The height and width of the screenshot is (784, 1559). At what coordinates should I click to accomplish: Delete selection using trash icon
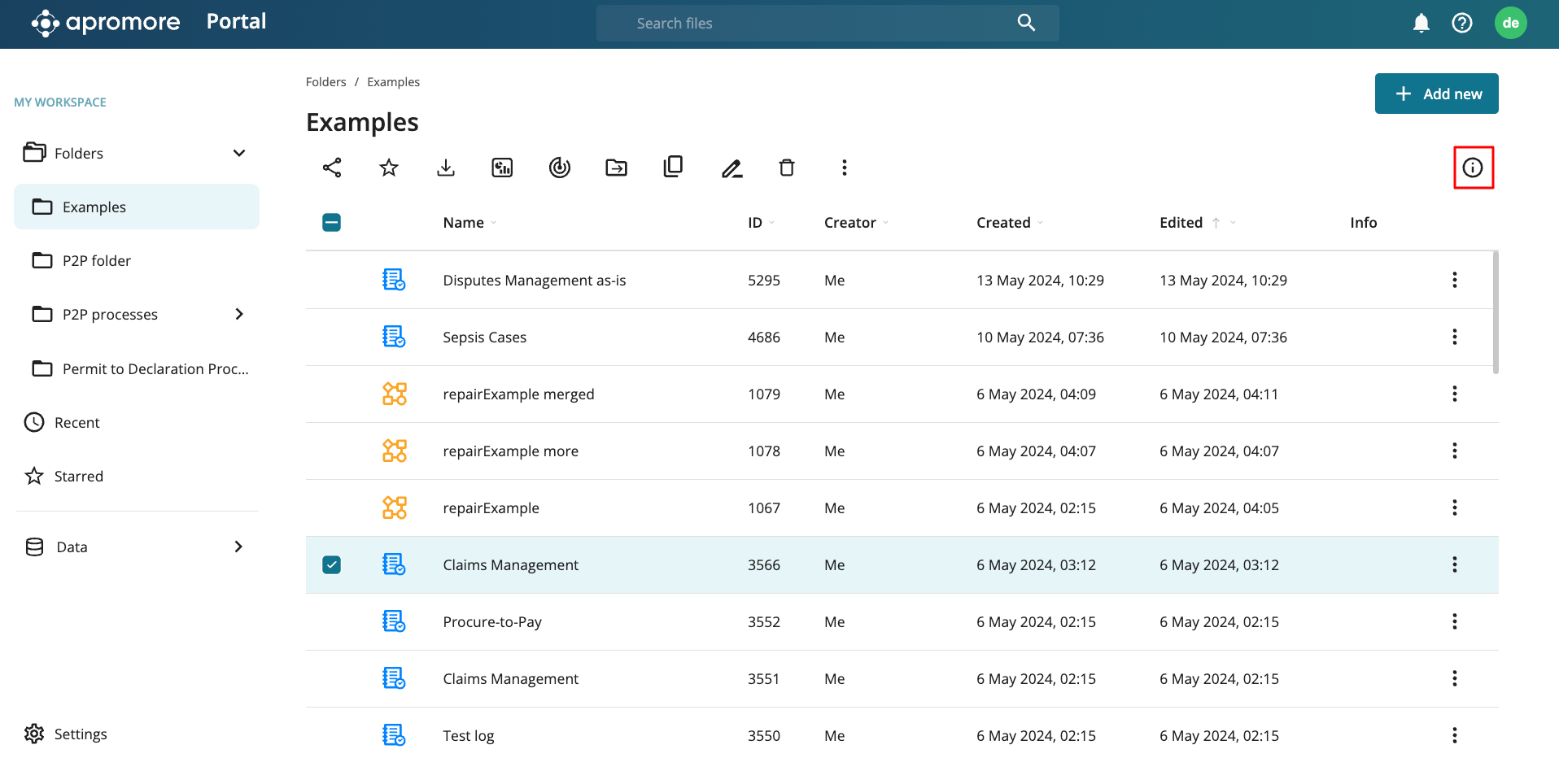[787, 168]
